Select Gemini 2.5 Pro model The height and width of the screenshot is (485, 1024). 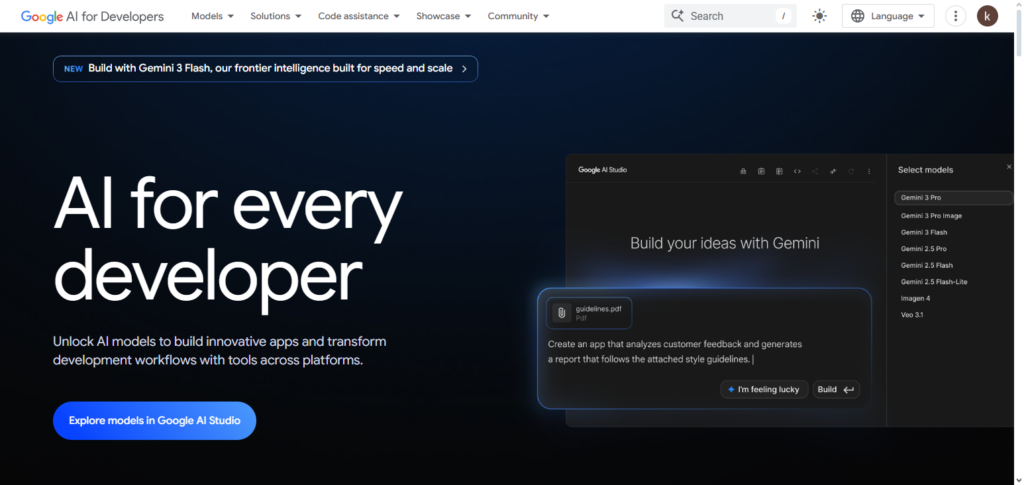pos(923,249)
